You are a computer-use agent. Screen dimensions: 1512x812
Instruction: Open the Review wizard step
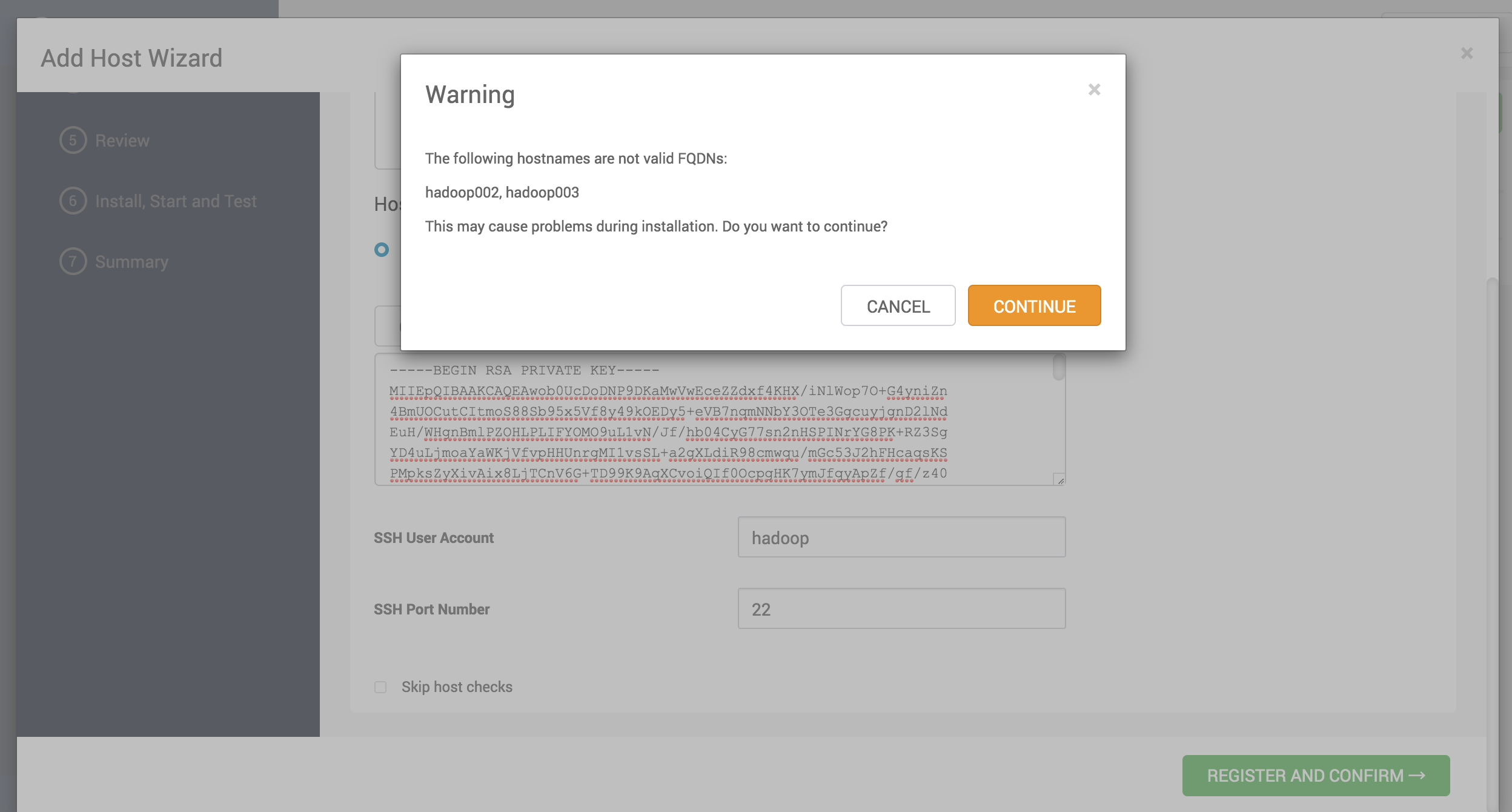pos(122,141)
